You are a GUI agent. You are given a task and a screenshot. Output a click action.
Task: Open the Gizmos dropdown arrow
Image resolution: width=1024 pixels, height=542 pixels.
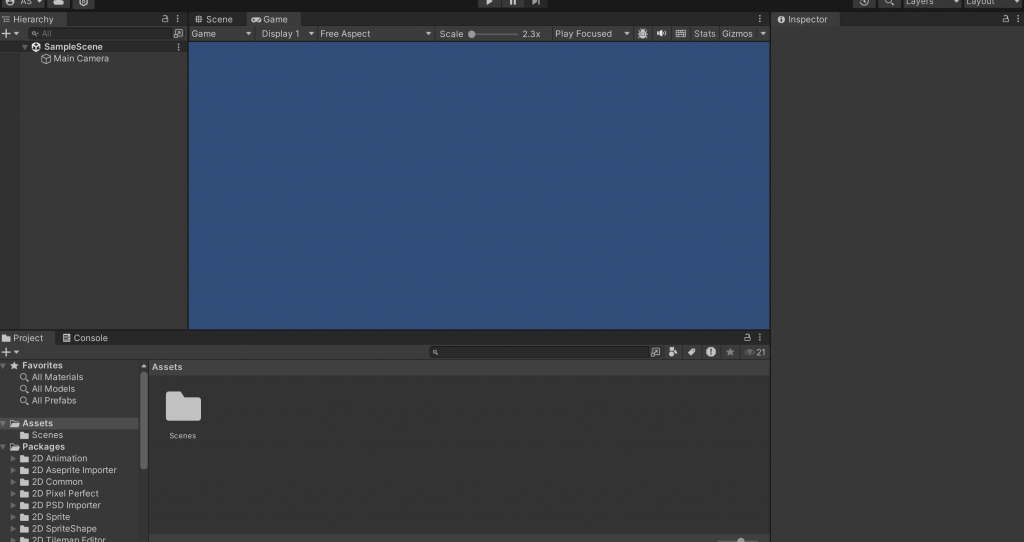coord(763,33)
